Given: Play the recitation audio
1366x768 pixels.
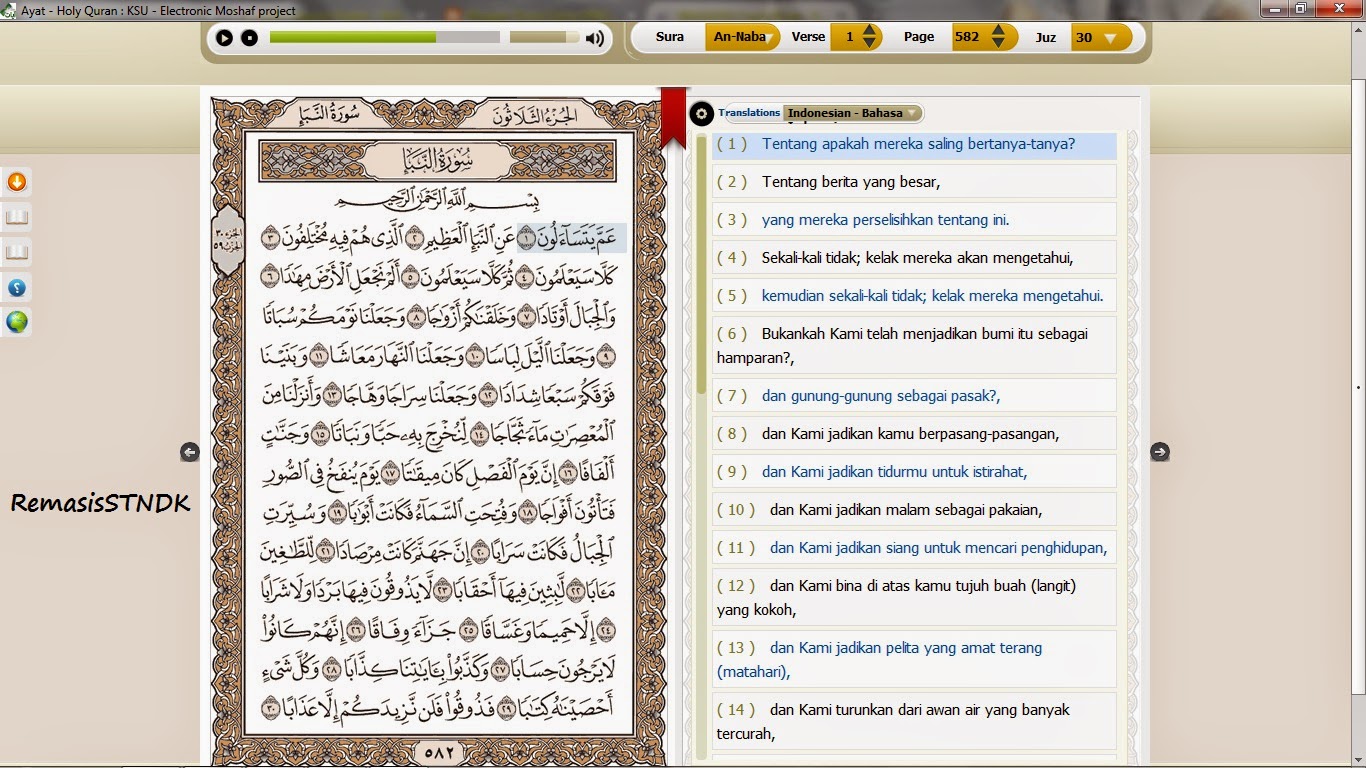Looking at the screenshot, I should [x=224, y=38].
